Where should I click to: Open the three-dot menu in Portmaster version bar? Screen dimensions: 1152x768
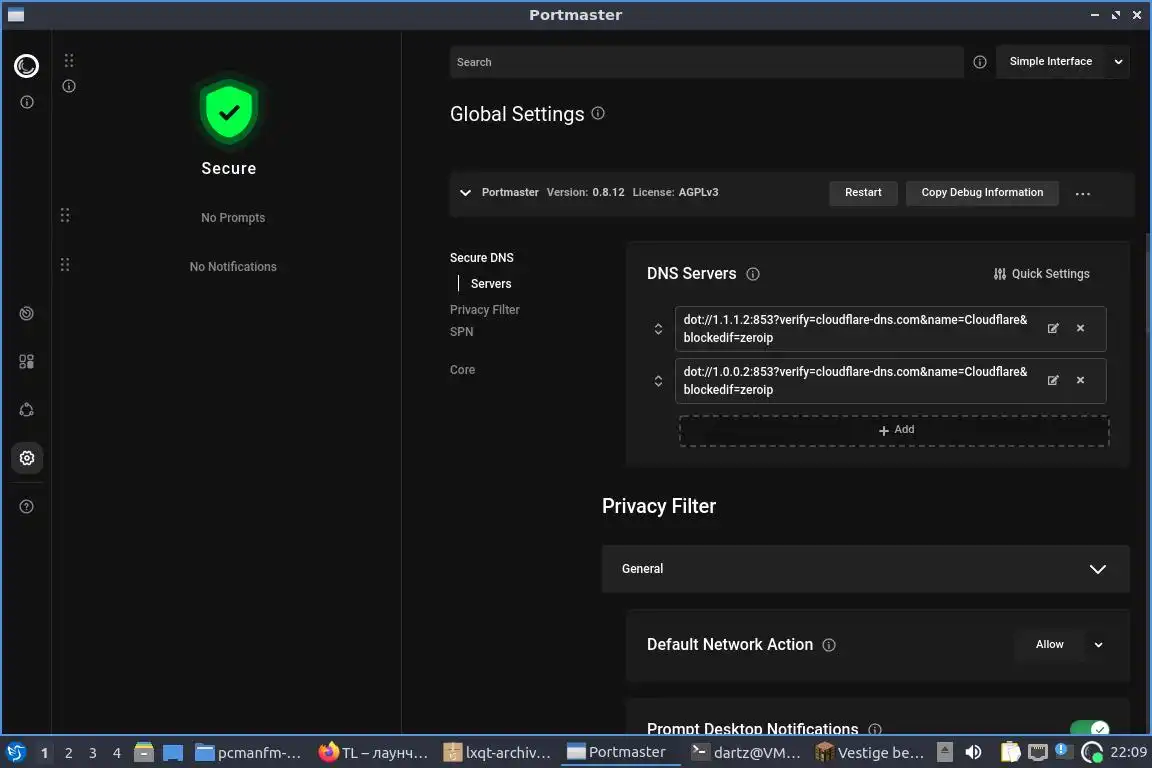1082,194
